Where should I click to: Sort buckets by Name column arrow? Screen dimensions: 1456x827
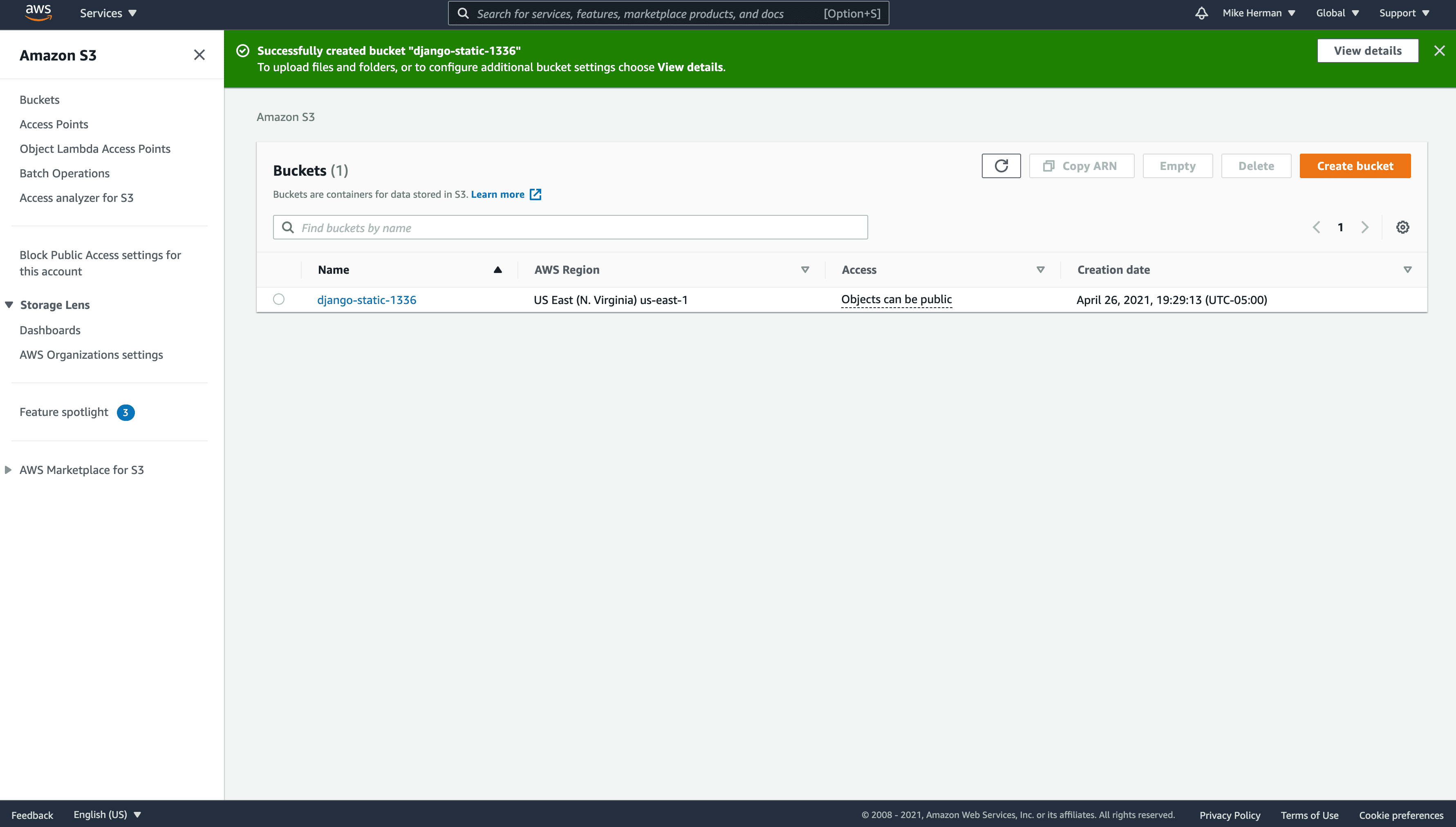click(497, 270)
